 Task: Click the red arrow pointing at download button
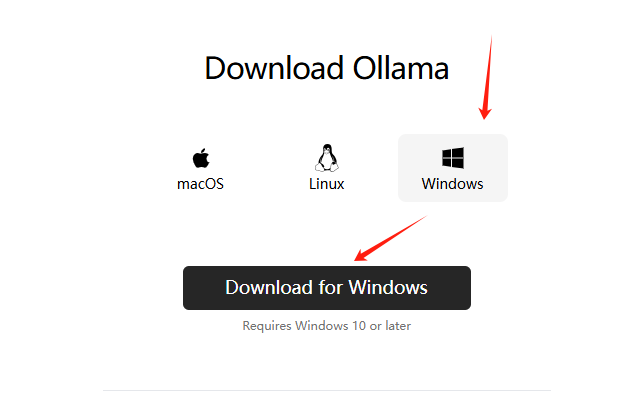(390, 238)
